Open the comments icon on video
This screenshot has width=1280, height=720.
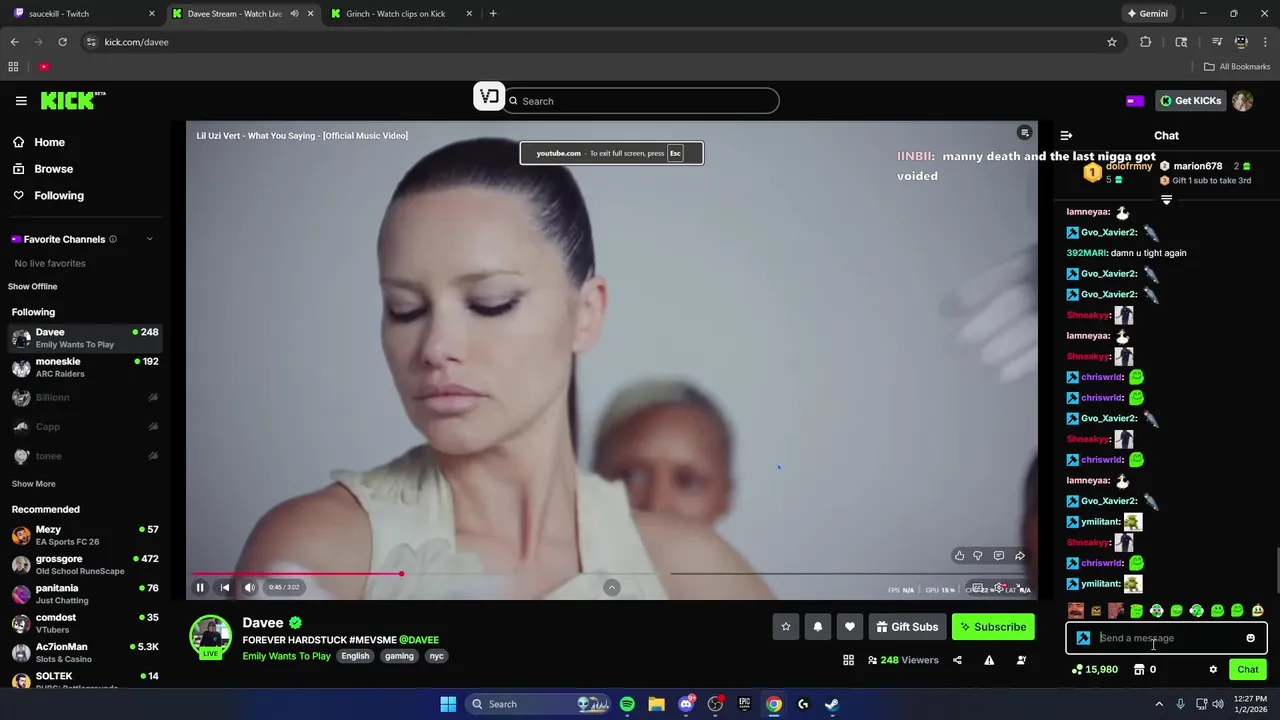(998, 556)
